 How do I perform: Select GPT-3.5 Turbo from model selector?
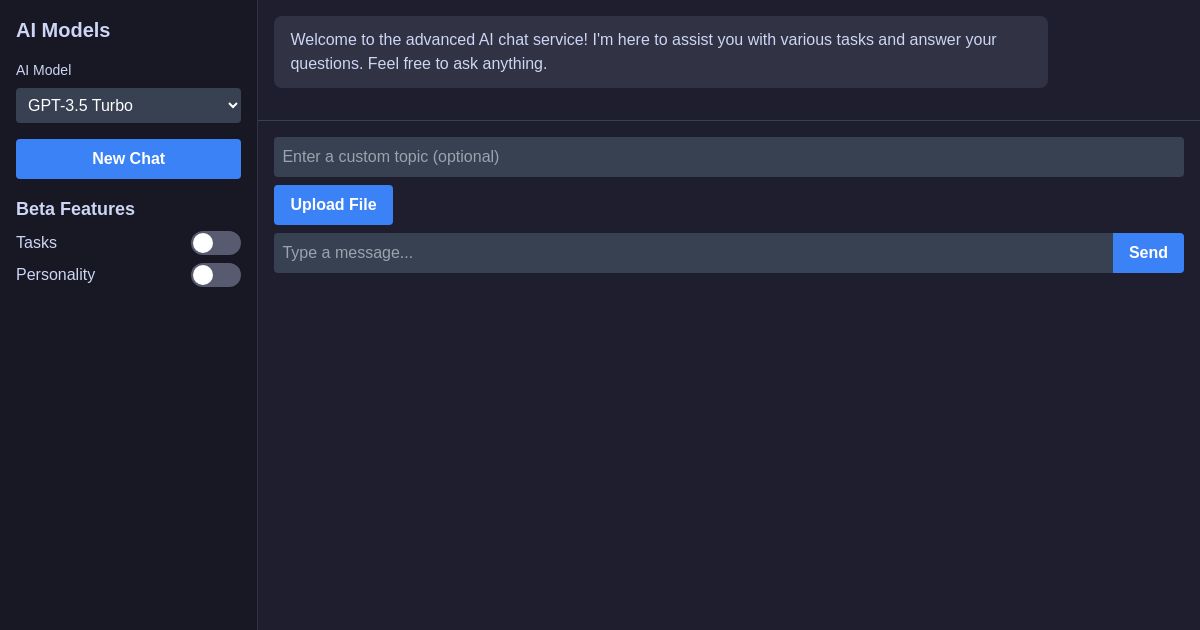point(128,105)
